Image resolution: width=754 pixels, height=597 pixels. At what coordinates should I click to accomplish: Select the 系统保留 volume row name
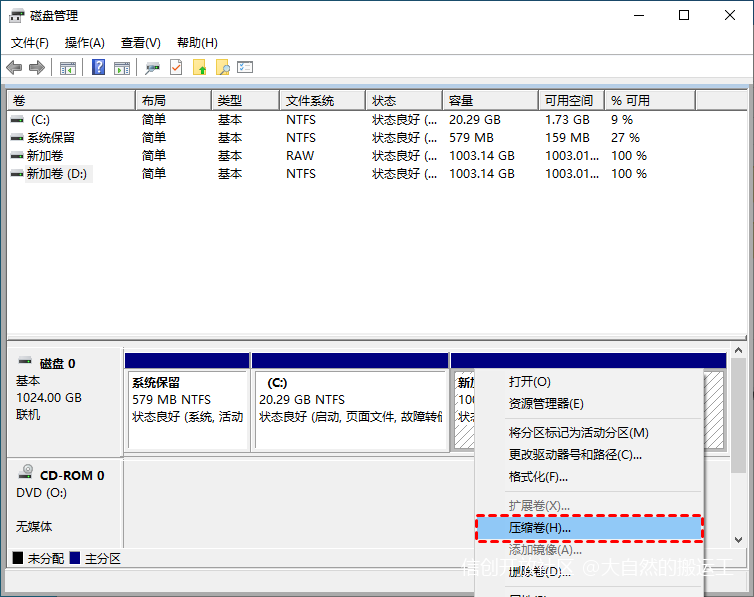pos(51,137)
